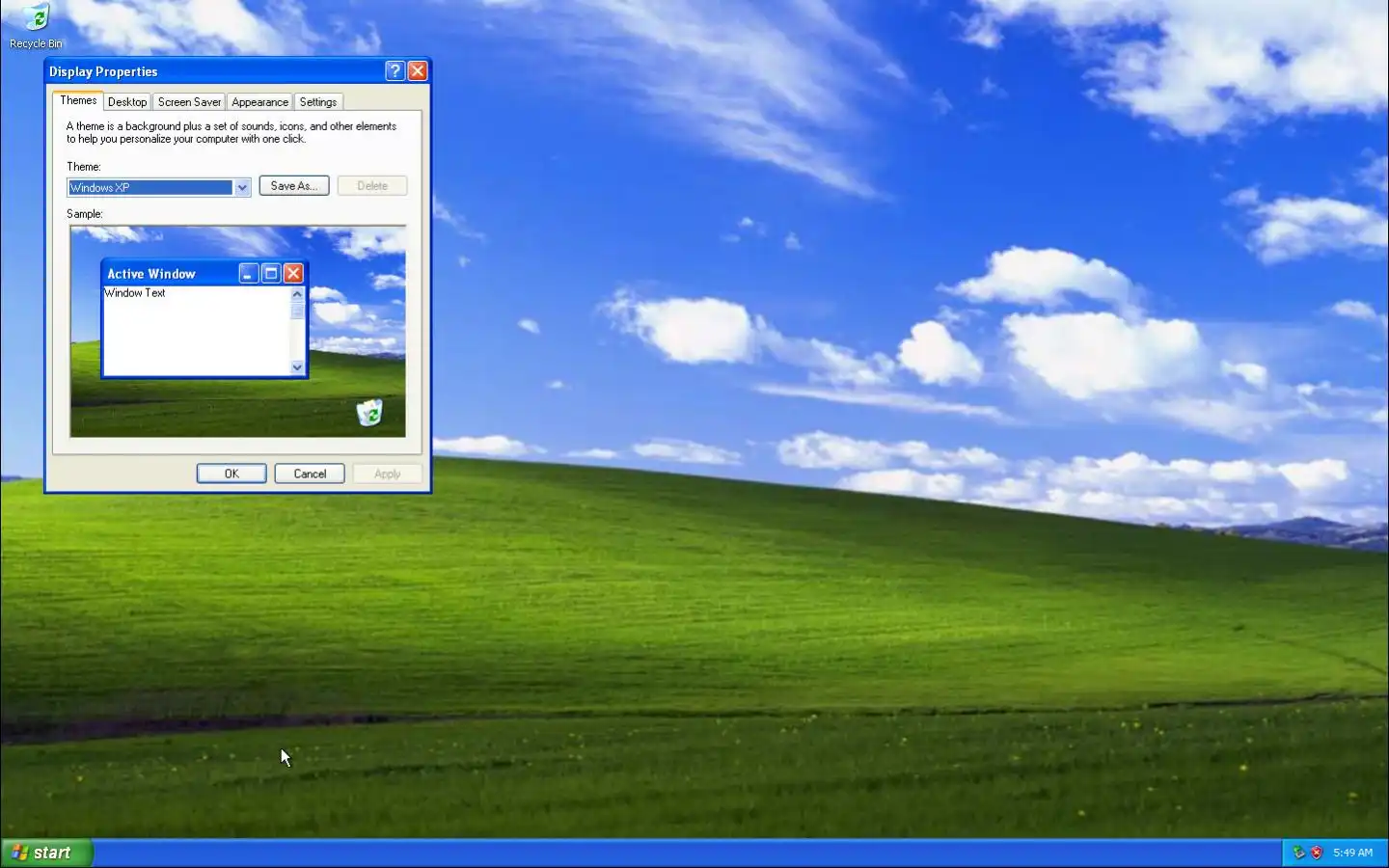Click the 'Window Text' sample text
This screenshot has width=1389, height=868.
(135, 293)
